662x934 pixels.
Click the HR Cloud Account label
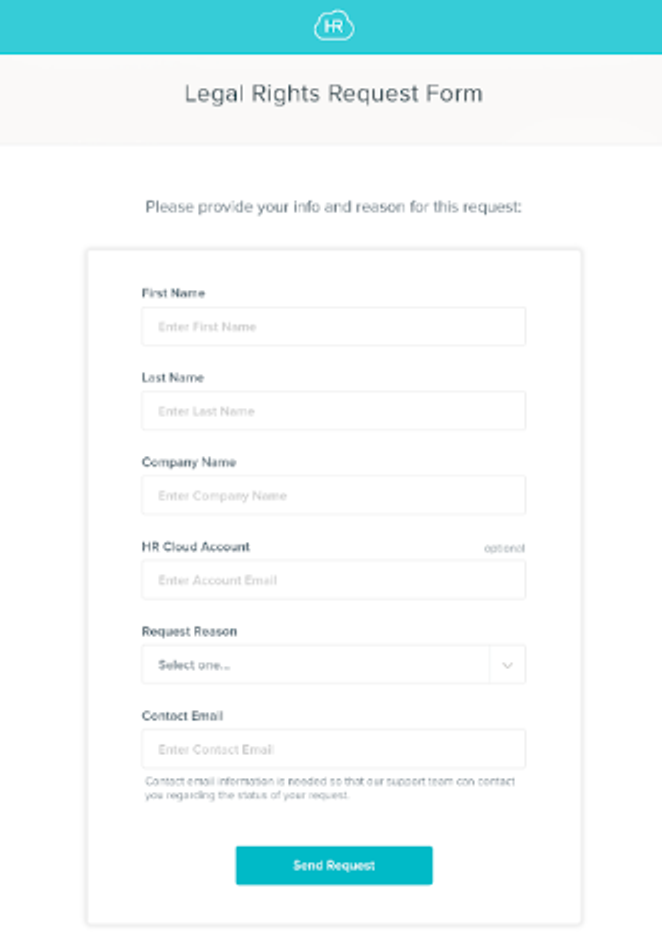coord(195,547)
